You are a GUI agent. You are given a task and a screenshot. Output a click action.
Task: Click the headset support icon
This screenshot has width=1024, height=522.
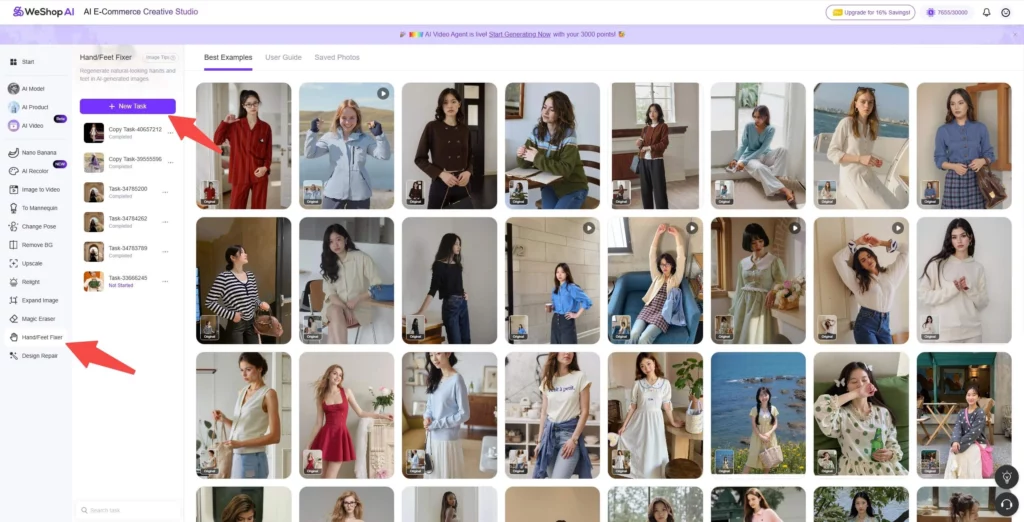click(x=1006, y=502)
